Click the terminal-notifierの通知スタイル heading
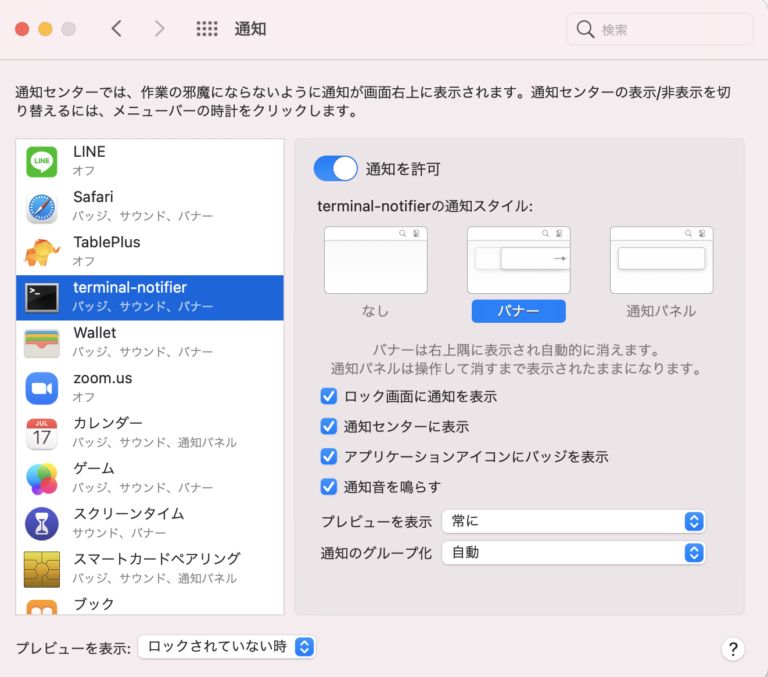Viewport: 768px width, 677px height. (425, 206)
